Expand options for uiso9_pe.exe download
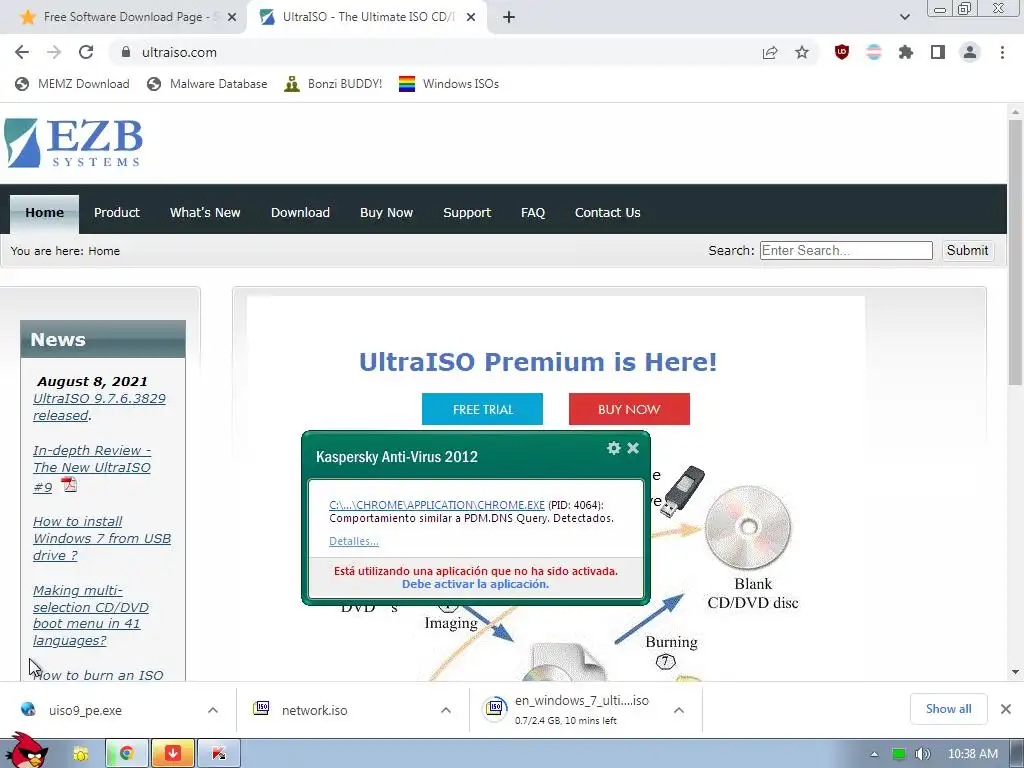This screenshot has width=1024, height=768. [x=213, y=710]
